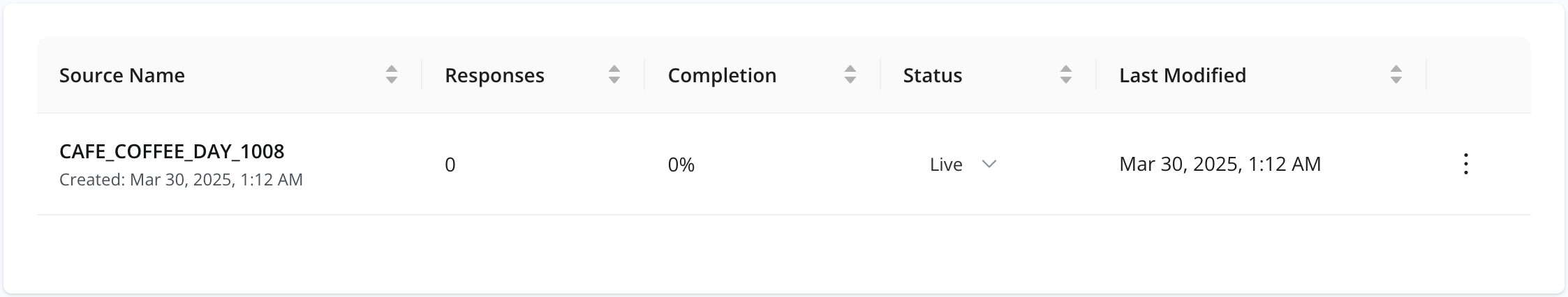The width and height of the screenshot is (1568, 297).
Task: Toggle the sort icon in the Completion column
Action: [850, 75]
